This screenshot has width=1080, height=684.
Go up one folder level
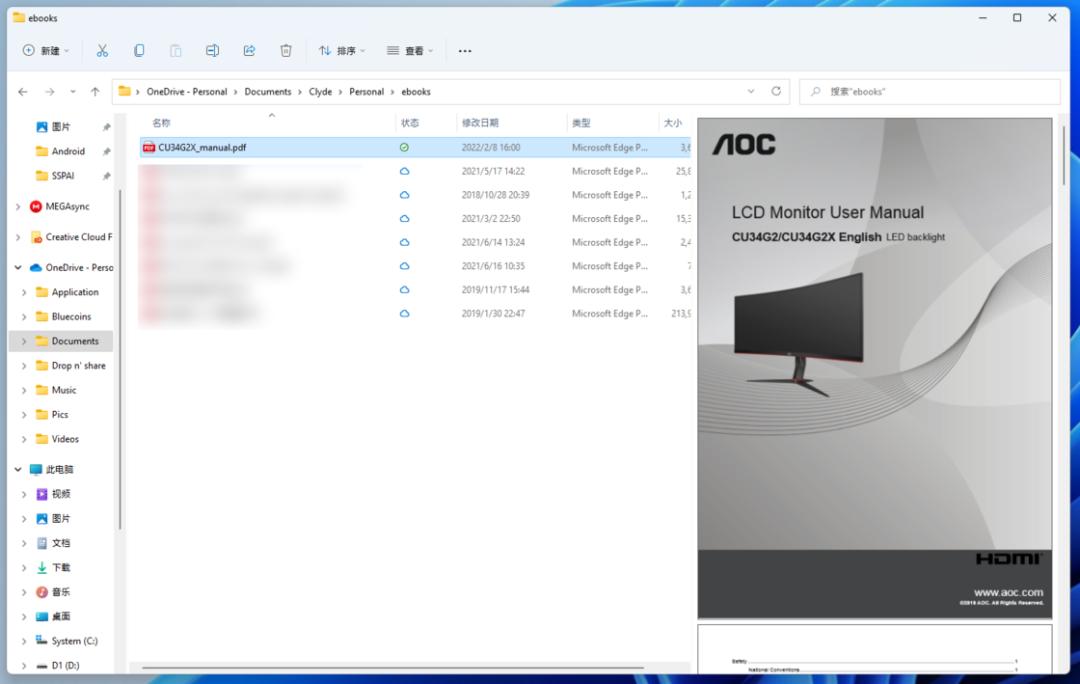coord(95,92)
